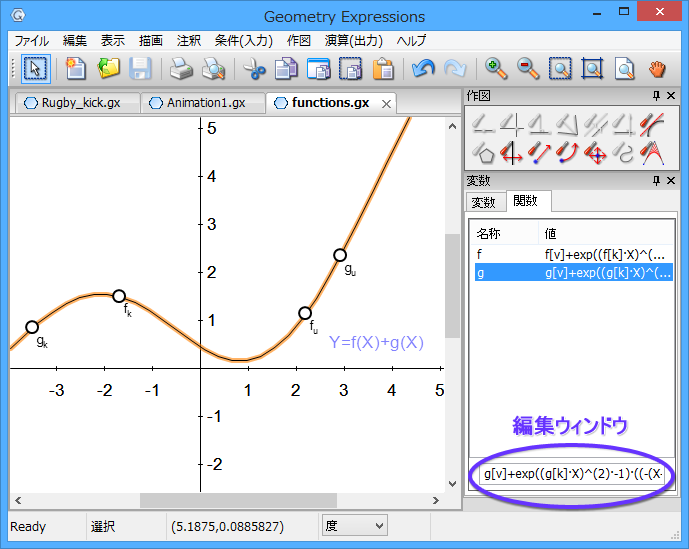This screenshot has width=689, height=549.
Task: Select the Y=f(X)+g(X) curve label
Action: [x=376, y=342]
